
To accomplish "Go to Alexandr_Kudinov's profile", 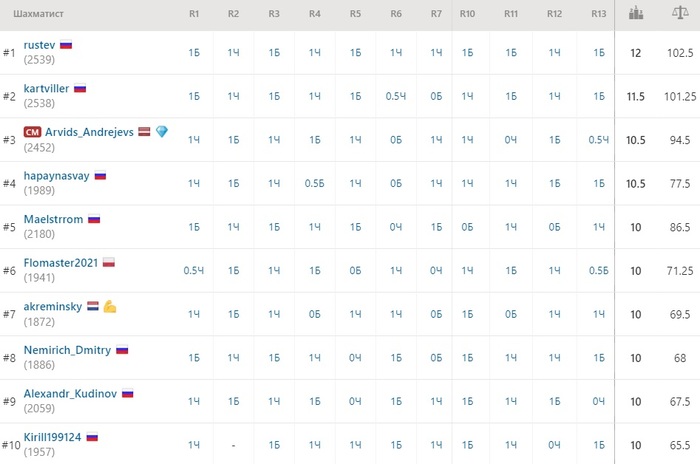I will [x=70, y=393].
